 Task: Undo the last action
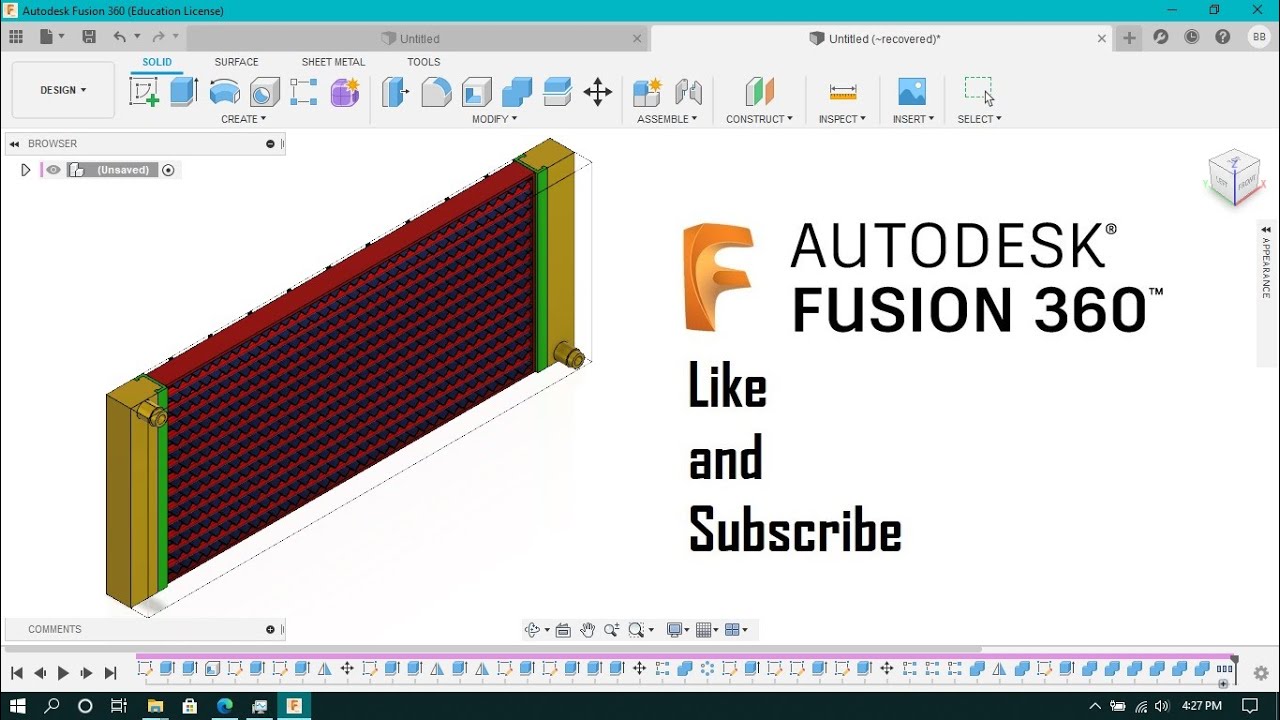coord(120,37)
